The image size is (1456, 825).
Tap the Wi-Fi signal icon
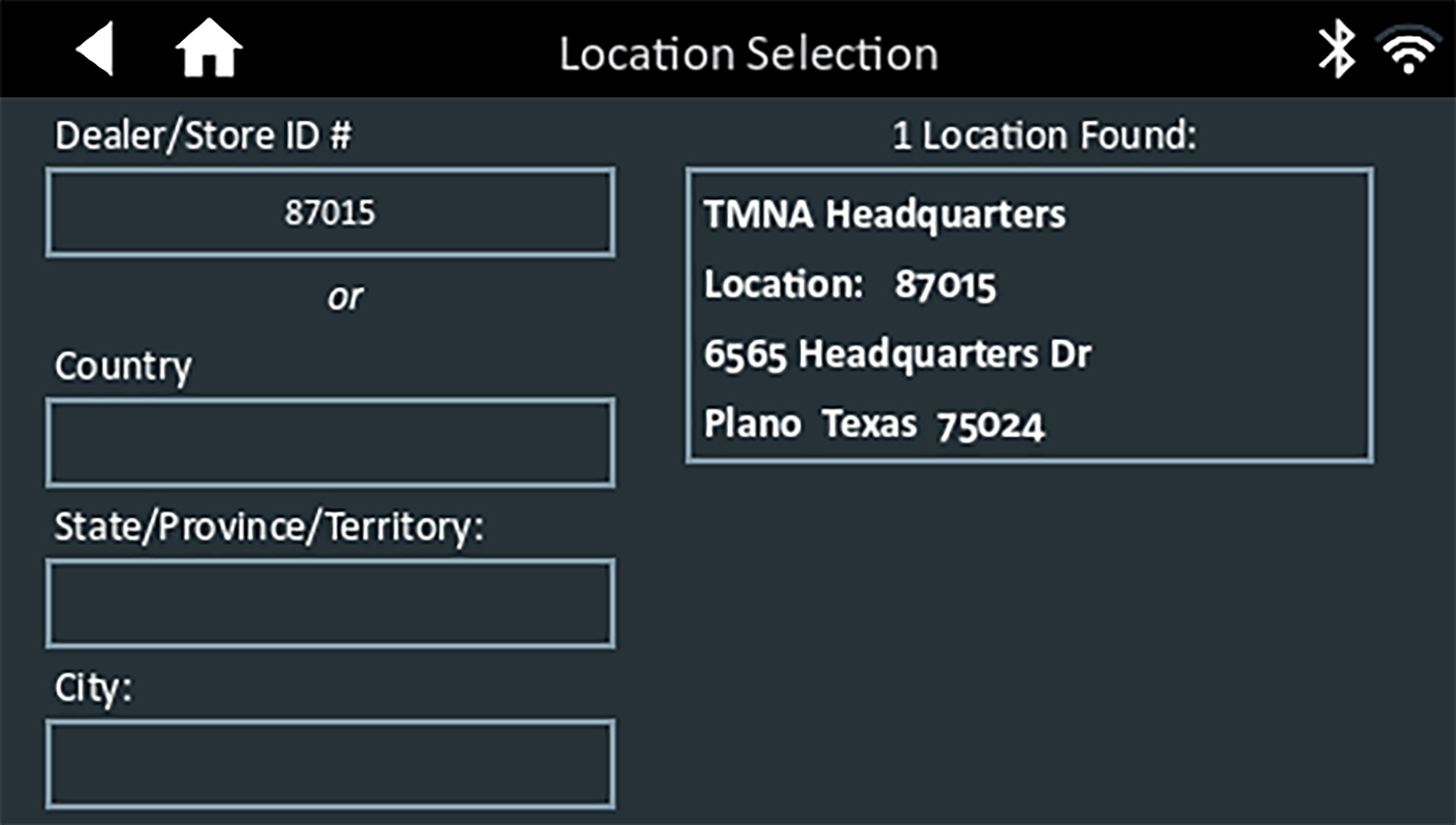pyautogui.click(x=1409, y=51)
